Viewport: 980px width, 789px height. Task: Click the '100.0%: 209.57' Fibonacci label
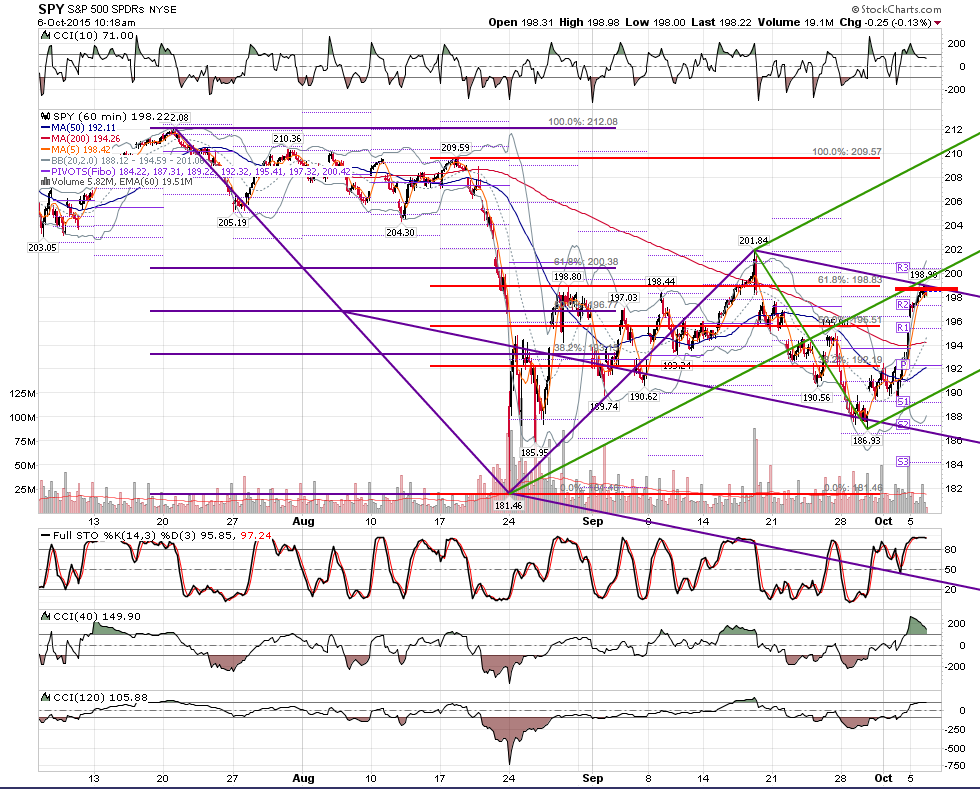point(847,151)
